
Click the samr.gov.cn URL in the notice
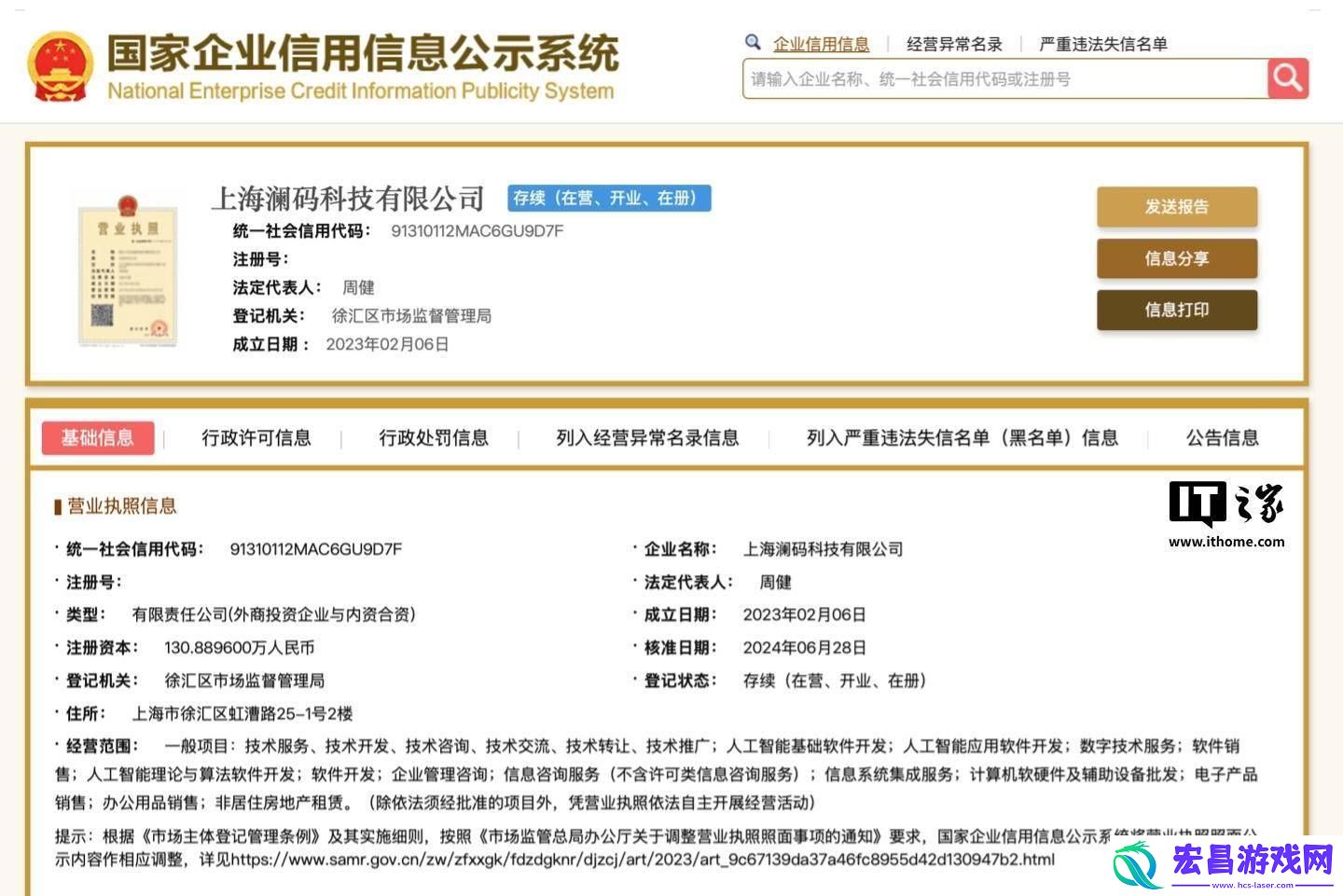tap(643, 859)
